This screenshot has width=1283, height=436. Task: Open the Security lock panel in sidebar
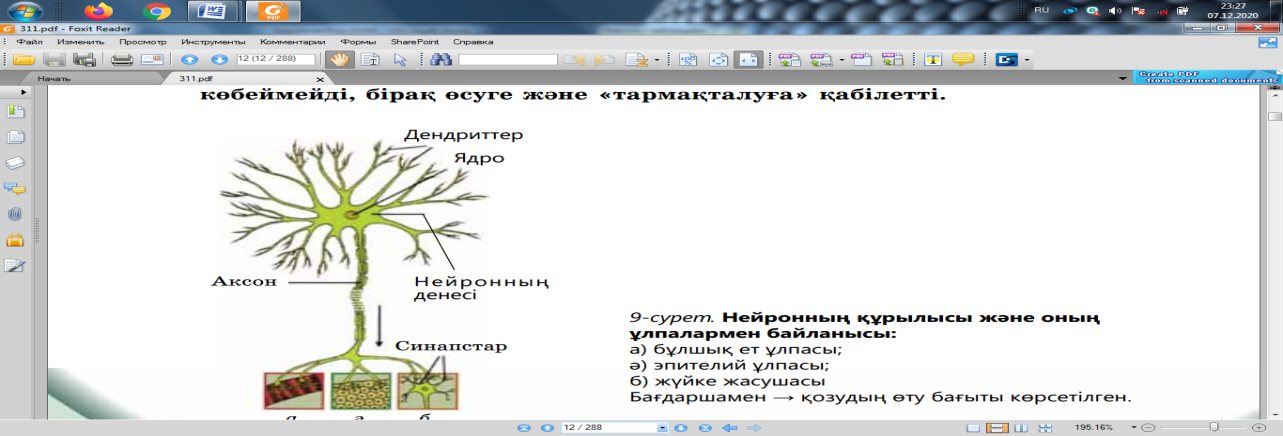tap(15, 240)
